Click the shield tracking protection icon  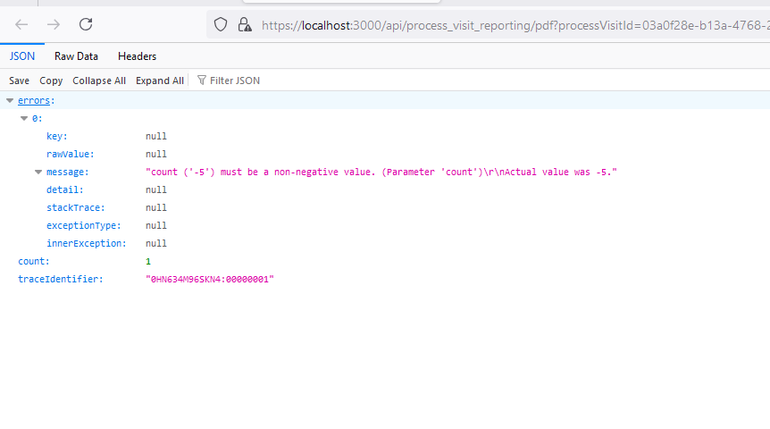(221, 25)
